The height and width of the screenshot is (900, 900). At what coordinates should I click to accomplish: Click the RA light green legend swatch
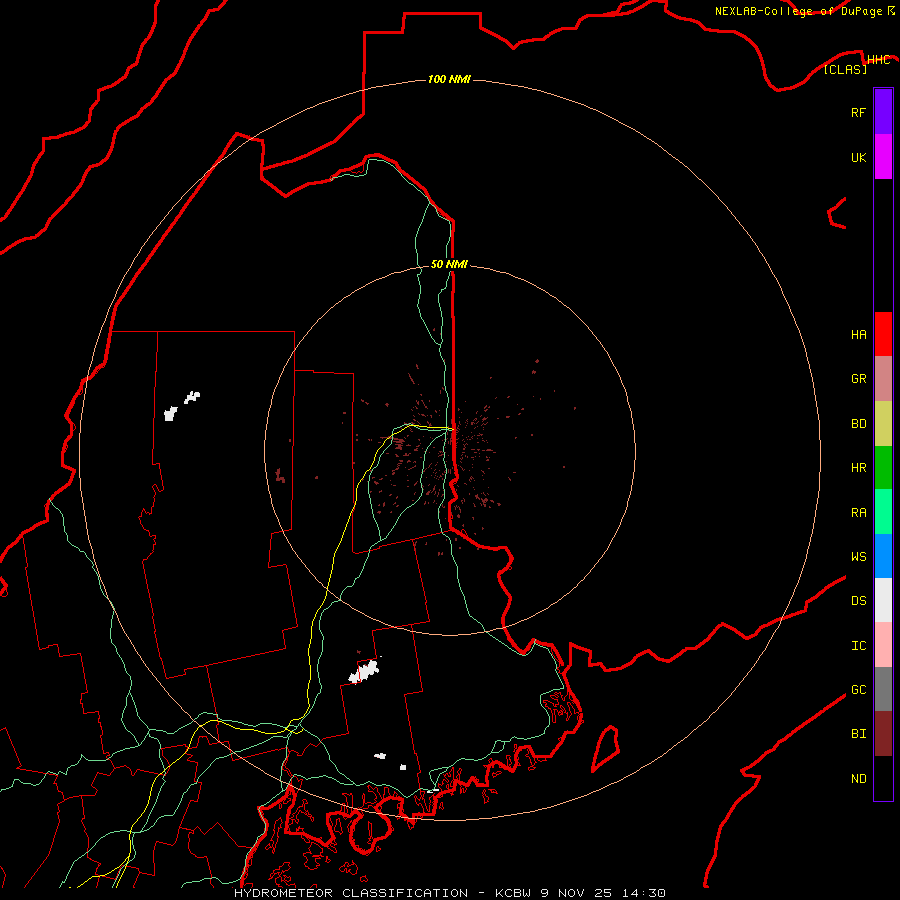pos(883,512)
